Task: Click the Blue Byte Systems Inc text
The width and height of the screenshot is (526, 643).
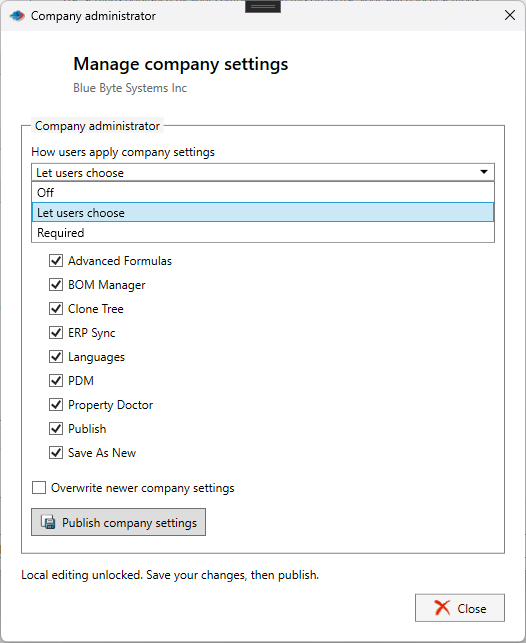Action: click(x=130, y=88)
